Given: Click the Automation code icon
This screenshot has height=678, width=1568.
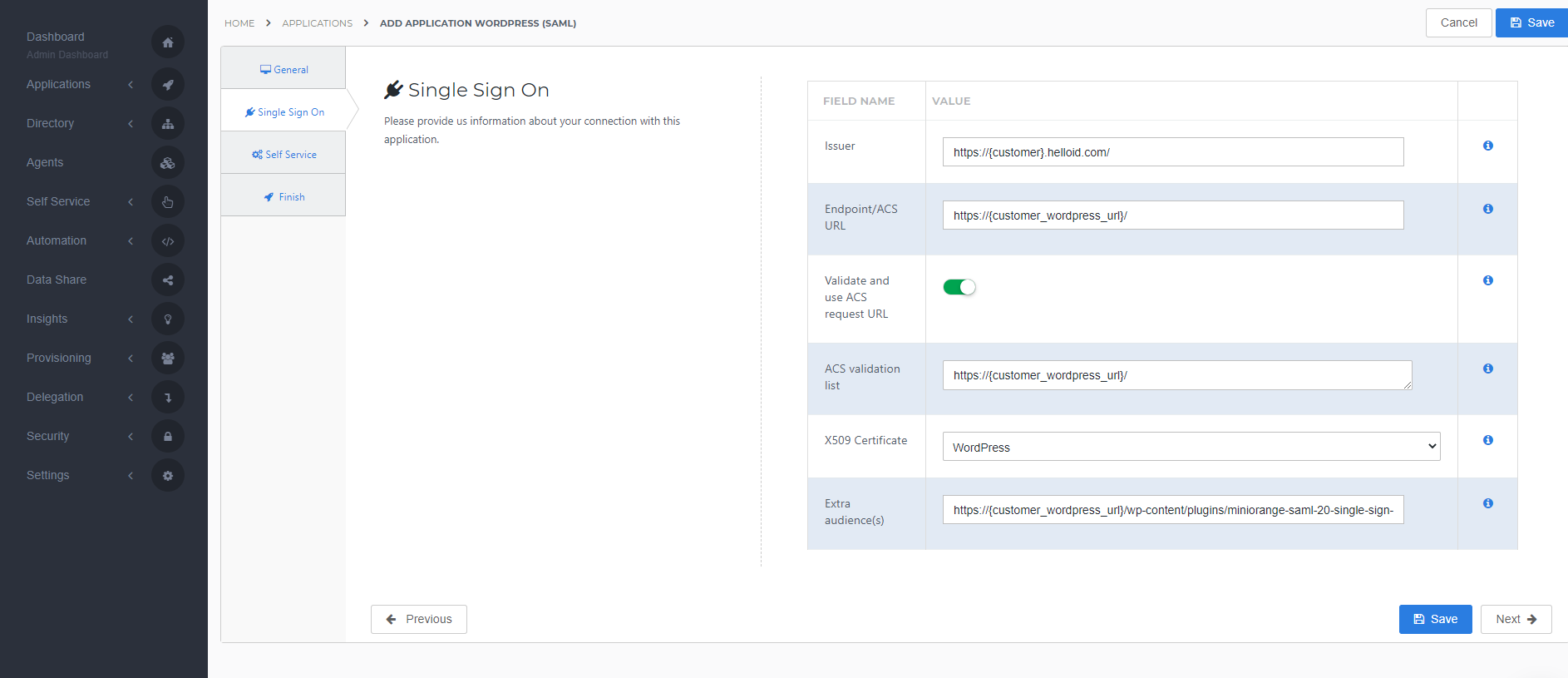Looking at the screenshot, I should point(168,240).
